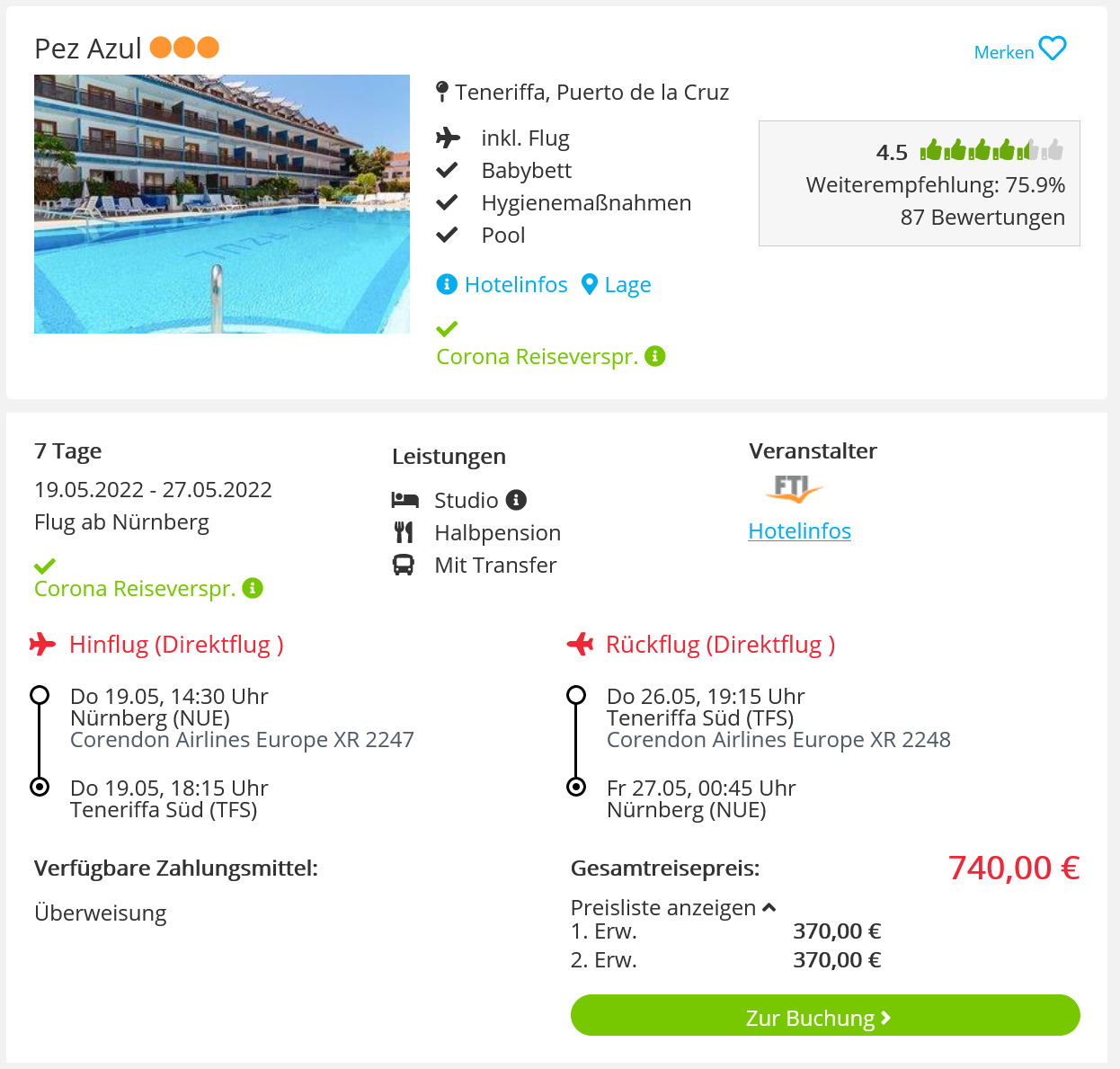Open the Hotelinfos link under Veranstalter
The width and height of the screenshot is (1120, 1069).
point(800,530)
